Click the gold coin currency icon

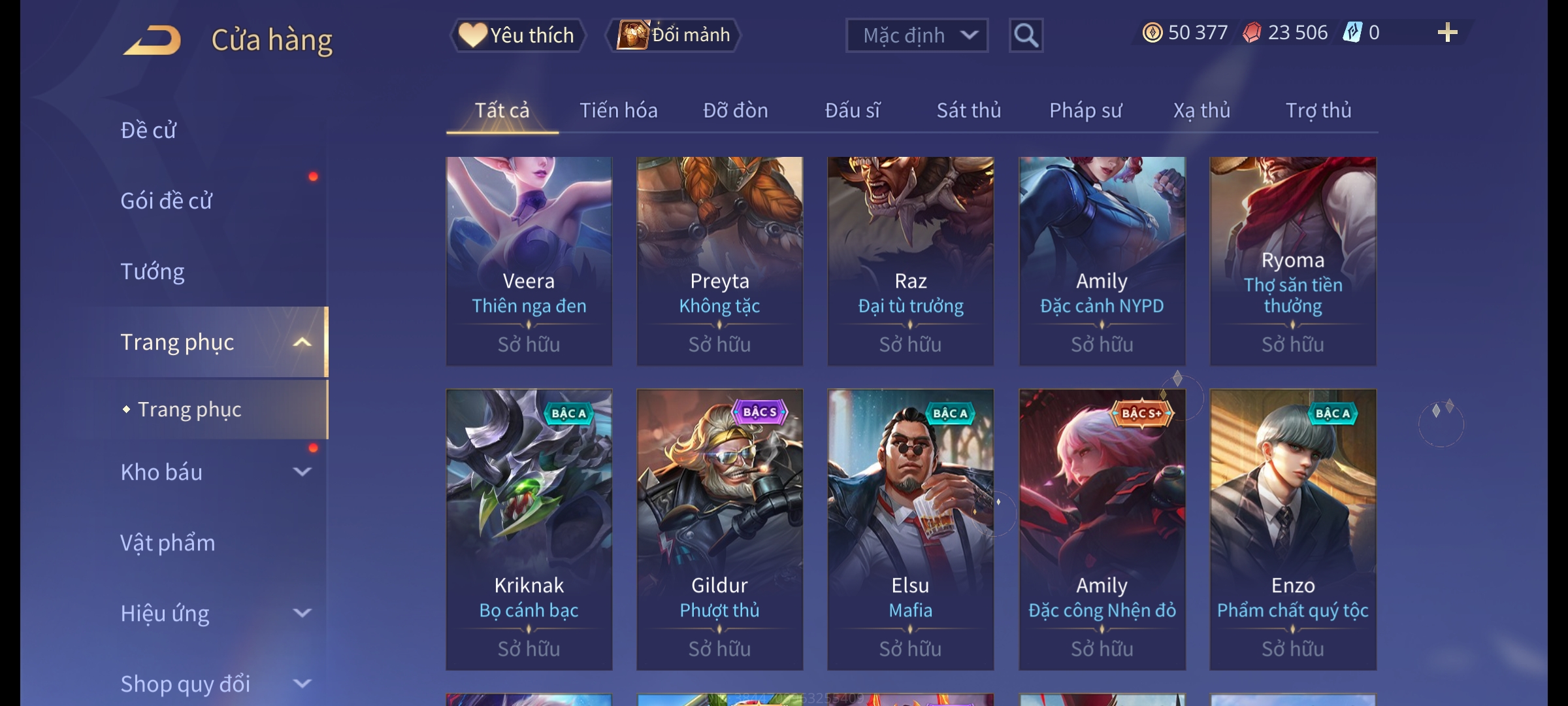1152,33
